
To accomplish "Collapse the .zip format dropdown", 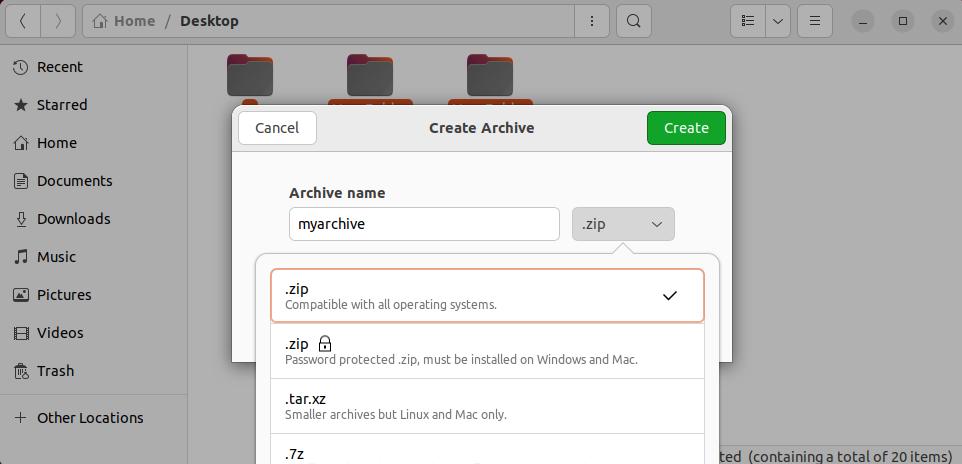I will (x=623, y=224).
